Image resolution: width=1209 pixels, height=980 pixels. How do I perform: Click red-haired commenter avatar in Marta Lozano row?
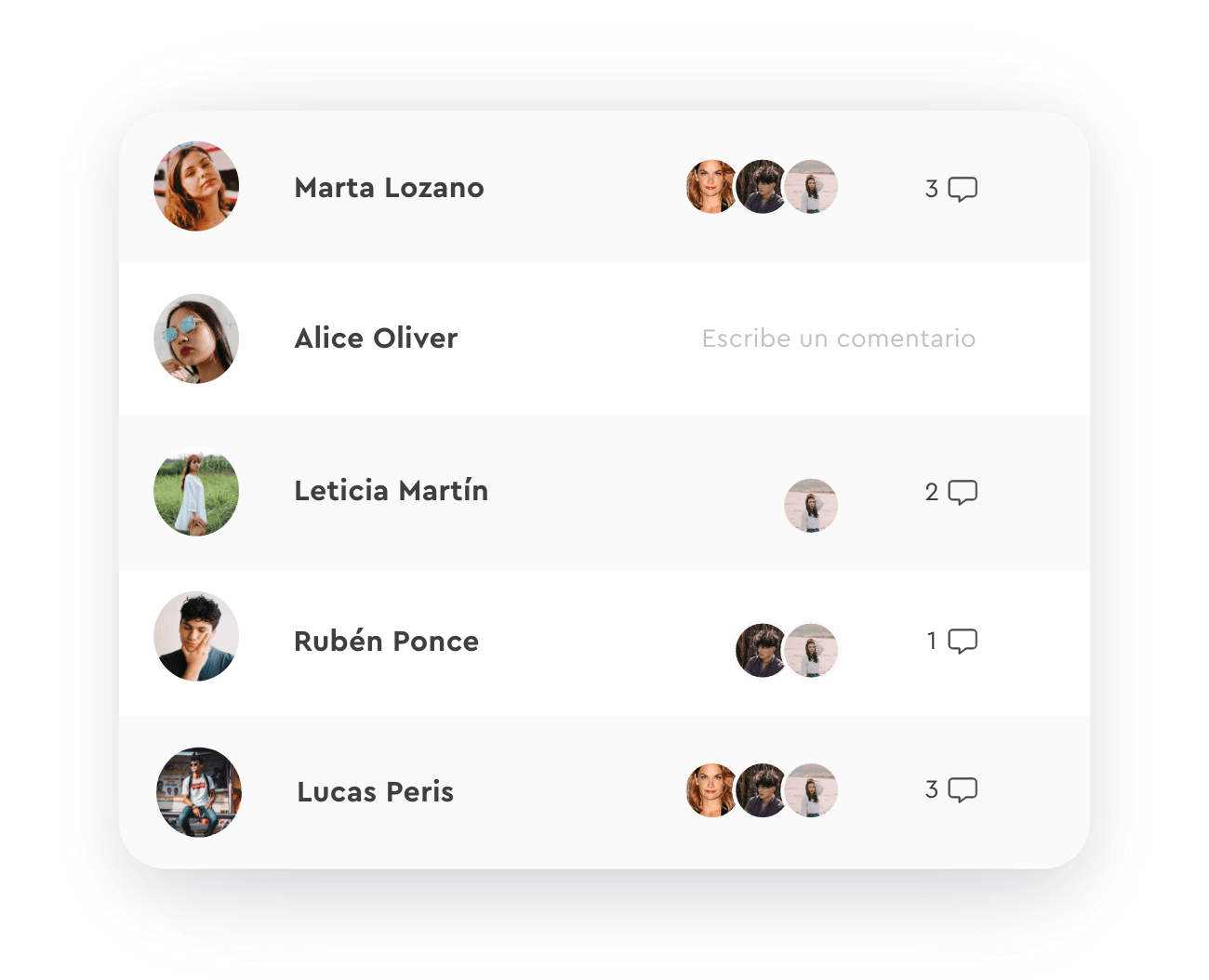click(711, 187)
